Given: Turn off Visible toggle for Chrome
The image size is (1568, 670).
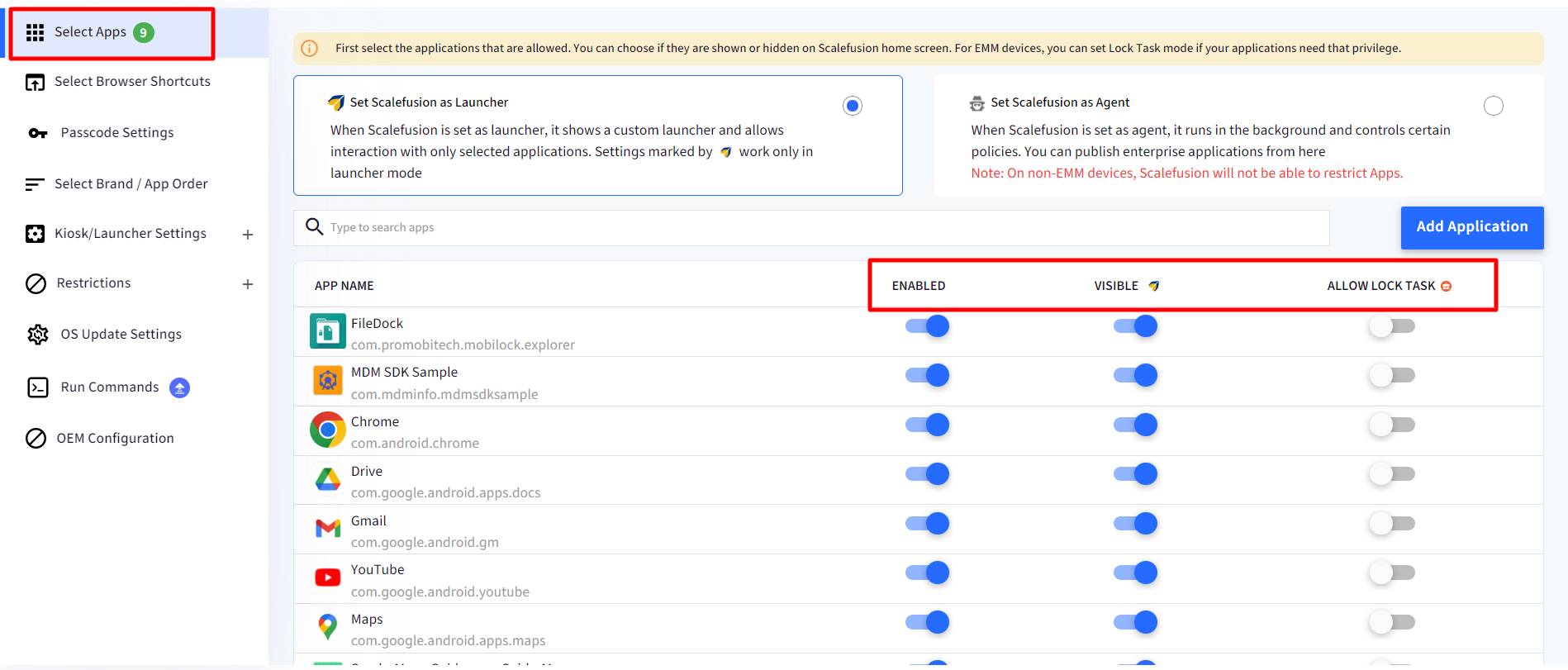Looking at the screenshot, I should (1135, 425).
